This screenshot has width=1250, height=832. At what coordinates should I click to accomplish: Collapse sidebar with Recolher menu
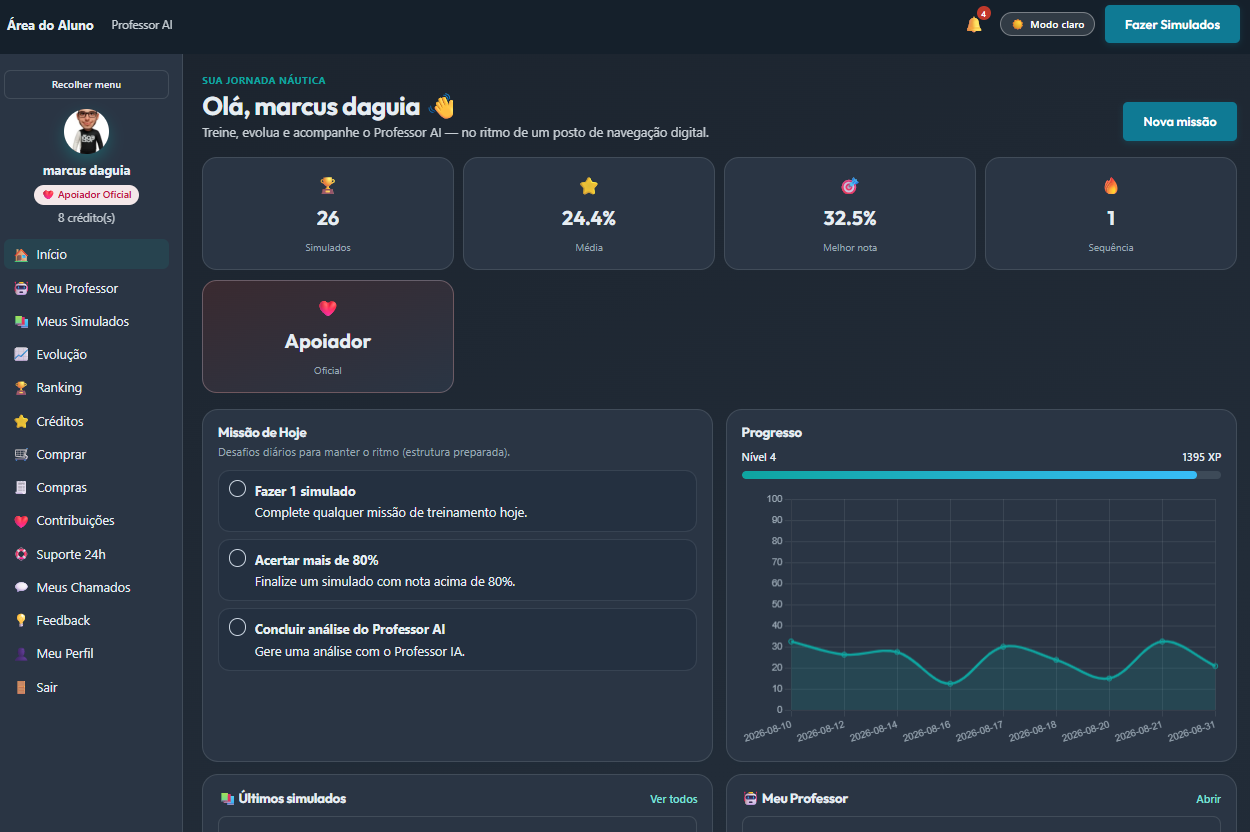pyautogui.click(x=86, y=85)
